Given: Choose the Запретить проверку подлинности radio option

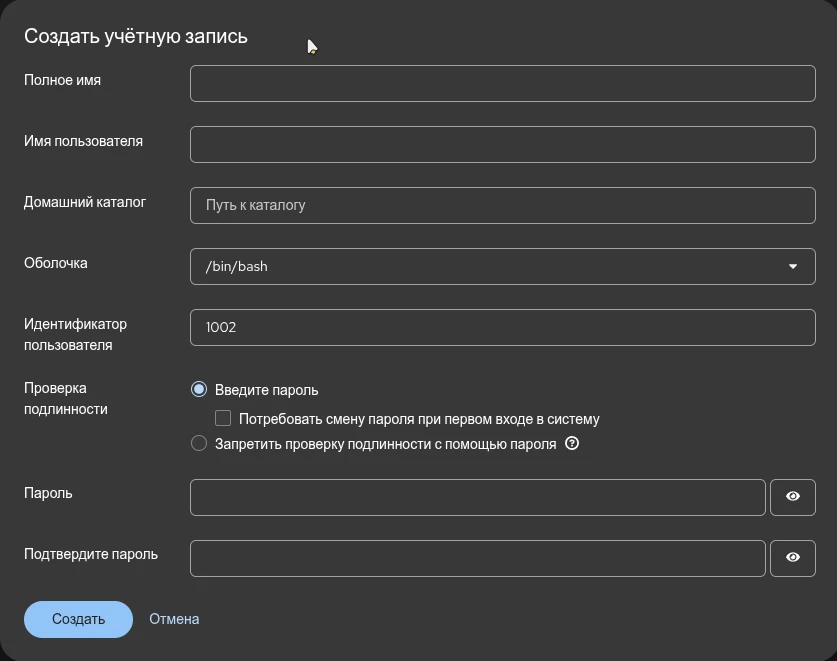Looking at the screenshot, I should [x=199, y=444].
